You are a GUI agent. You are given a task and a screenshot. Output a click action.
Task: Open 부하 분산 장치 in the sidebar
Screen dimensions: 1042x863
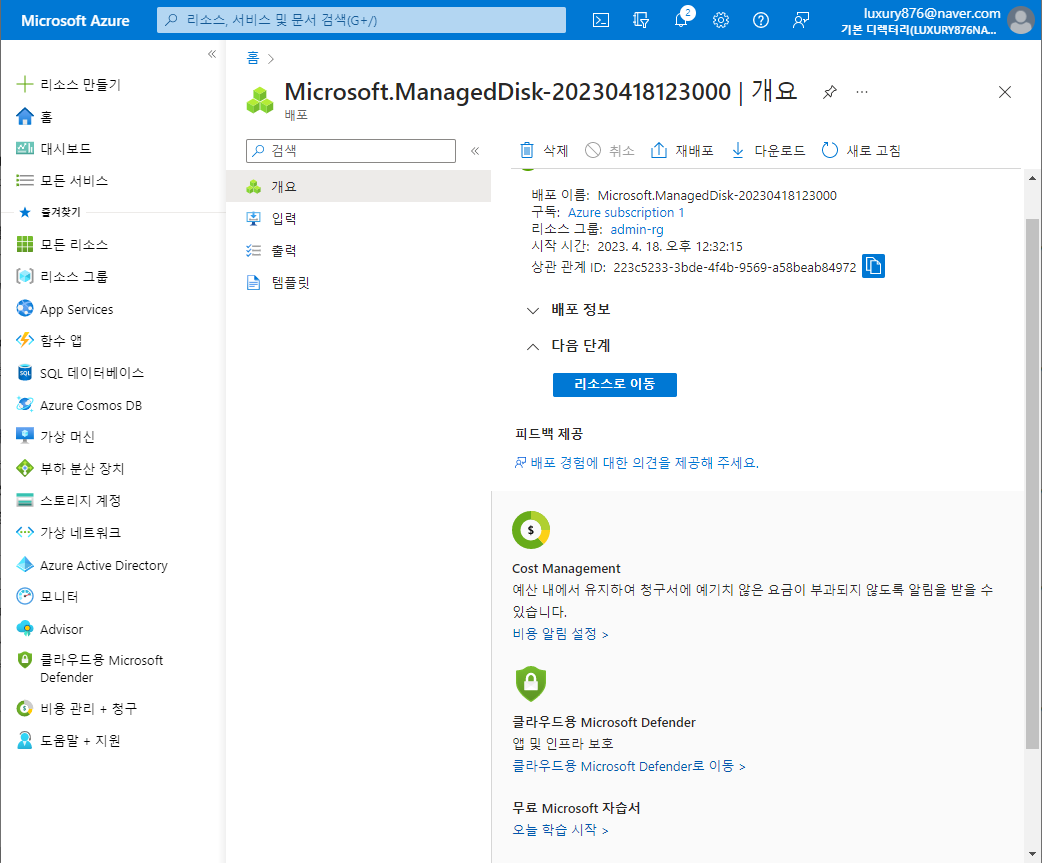pos(70,468)
